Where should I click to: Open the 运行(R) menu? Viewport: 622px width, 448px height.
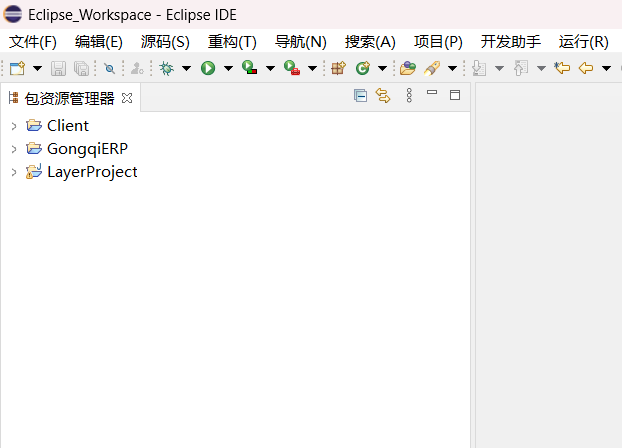(584, 42)
